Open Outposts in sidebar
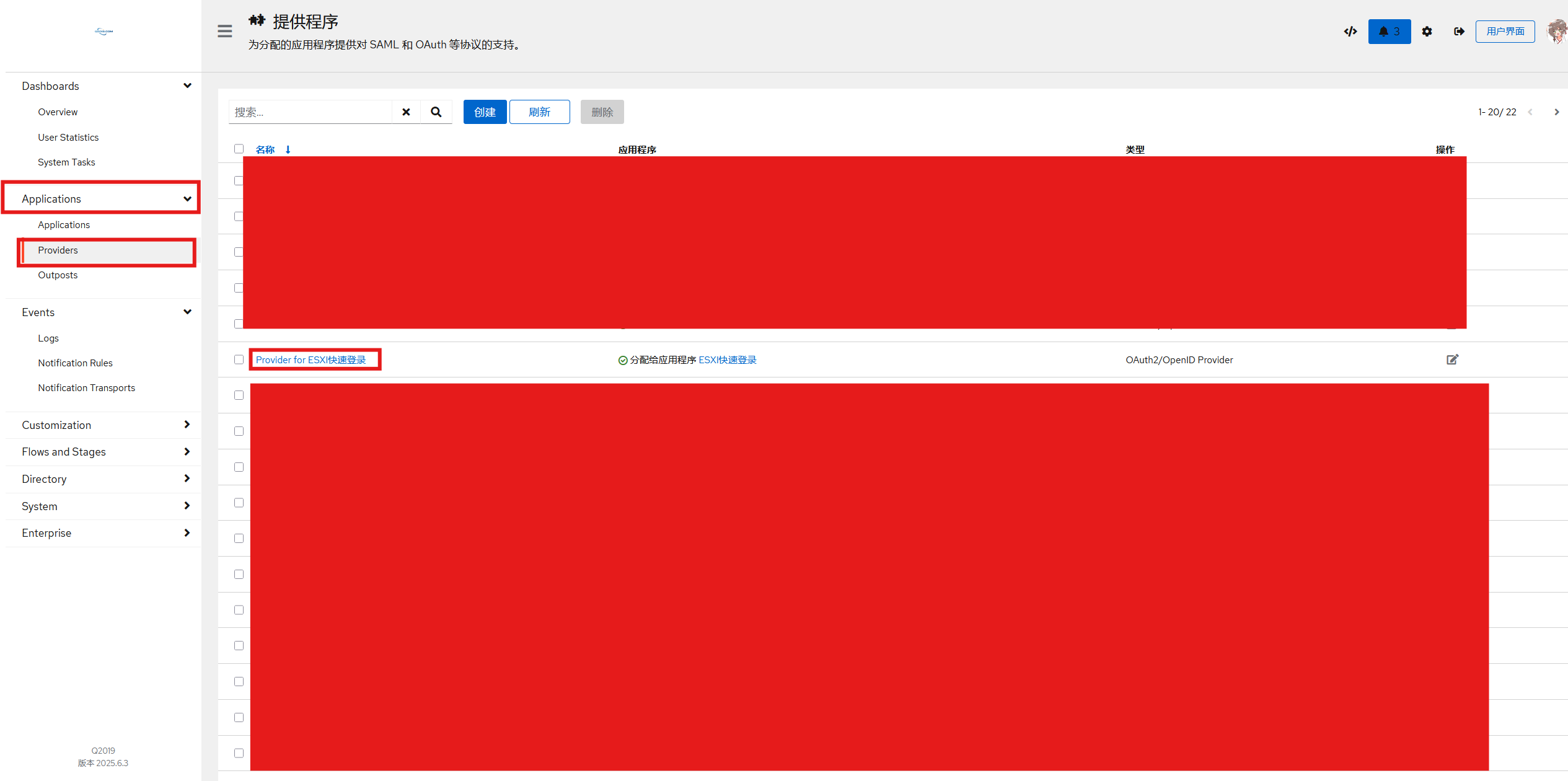 click(x=58, y=275)
